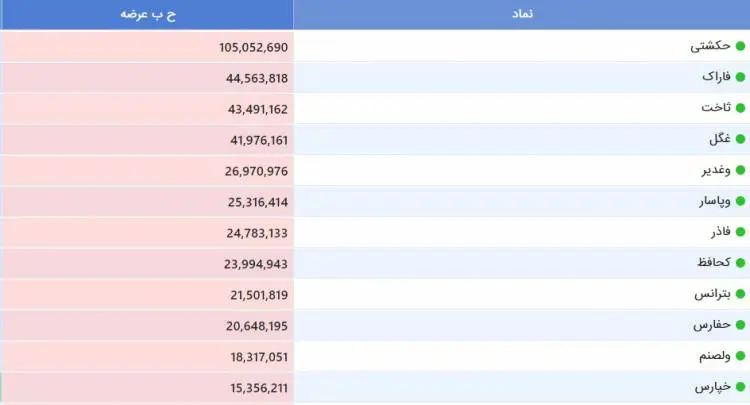Open the بترانس symbol link
This screenshot has height=405, width=750.
(x=712, y=295)
